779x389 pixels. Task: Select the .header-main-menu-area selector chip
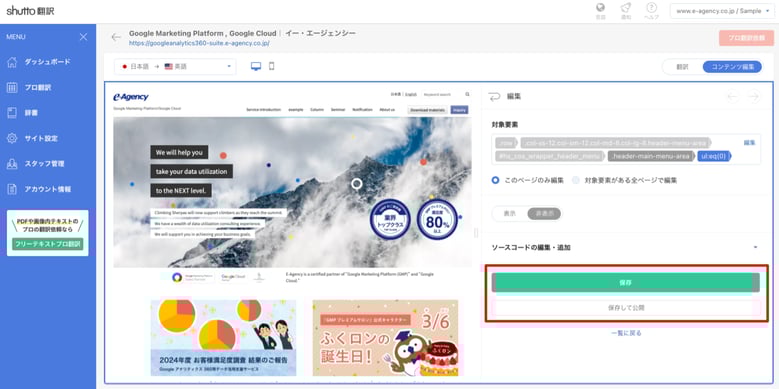point(651,156)
